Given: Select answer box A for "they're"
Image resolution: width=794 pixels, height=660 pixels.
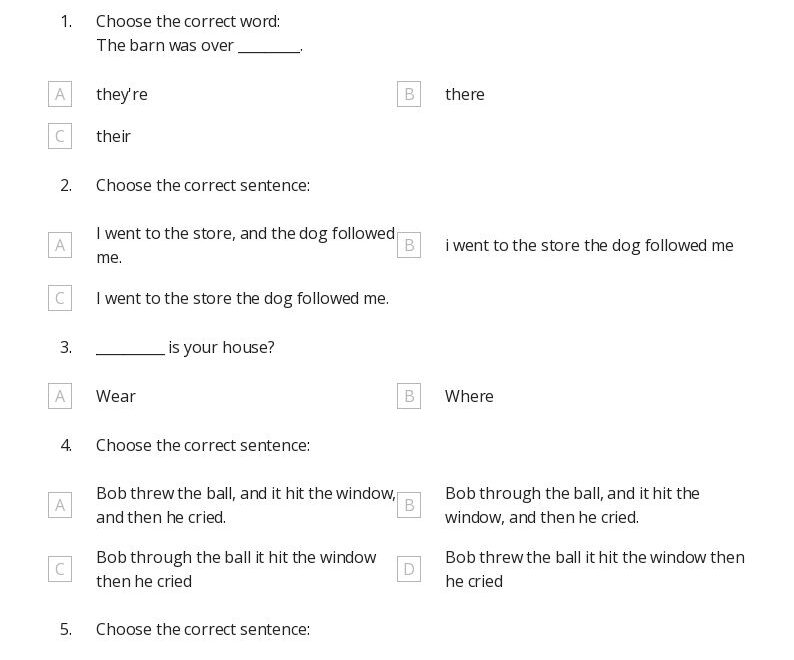Looking at the screenshot, I should point(60,94).
